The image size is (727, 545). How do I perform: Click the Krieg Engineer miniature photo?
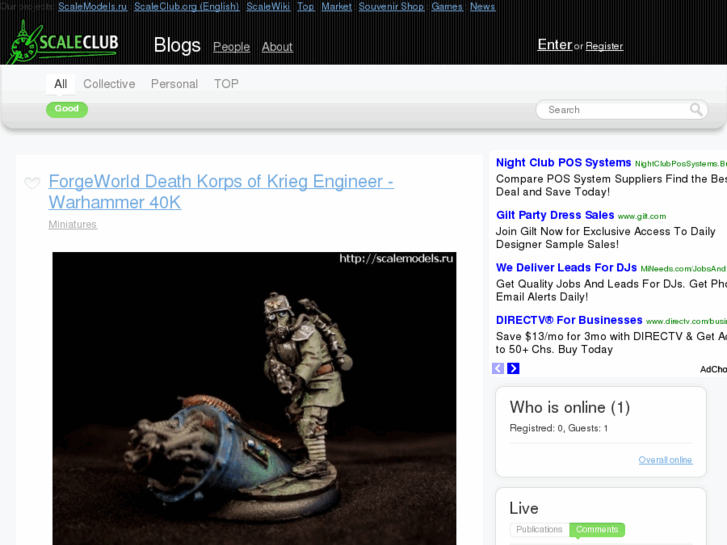[254, 398]
